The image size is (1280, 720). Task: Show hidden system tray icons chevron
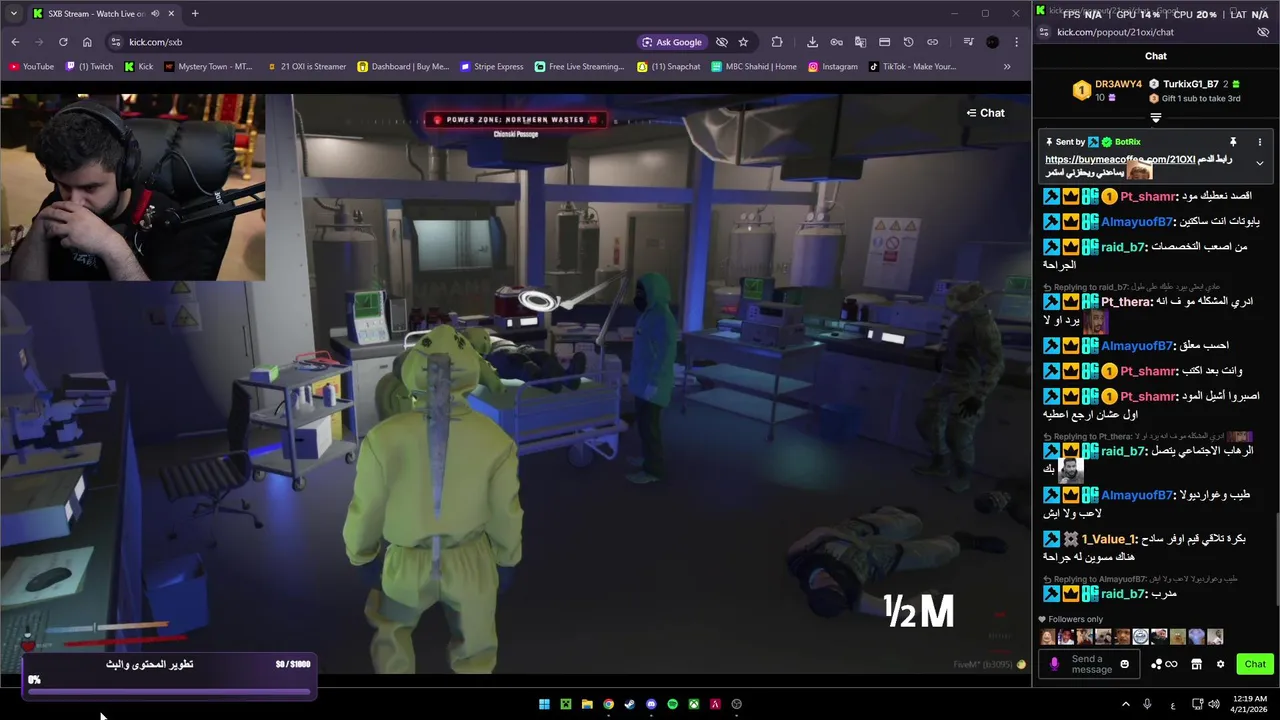point(1125,704)
